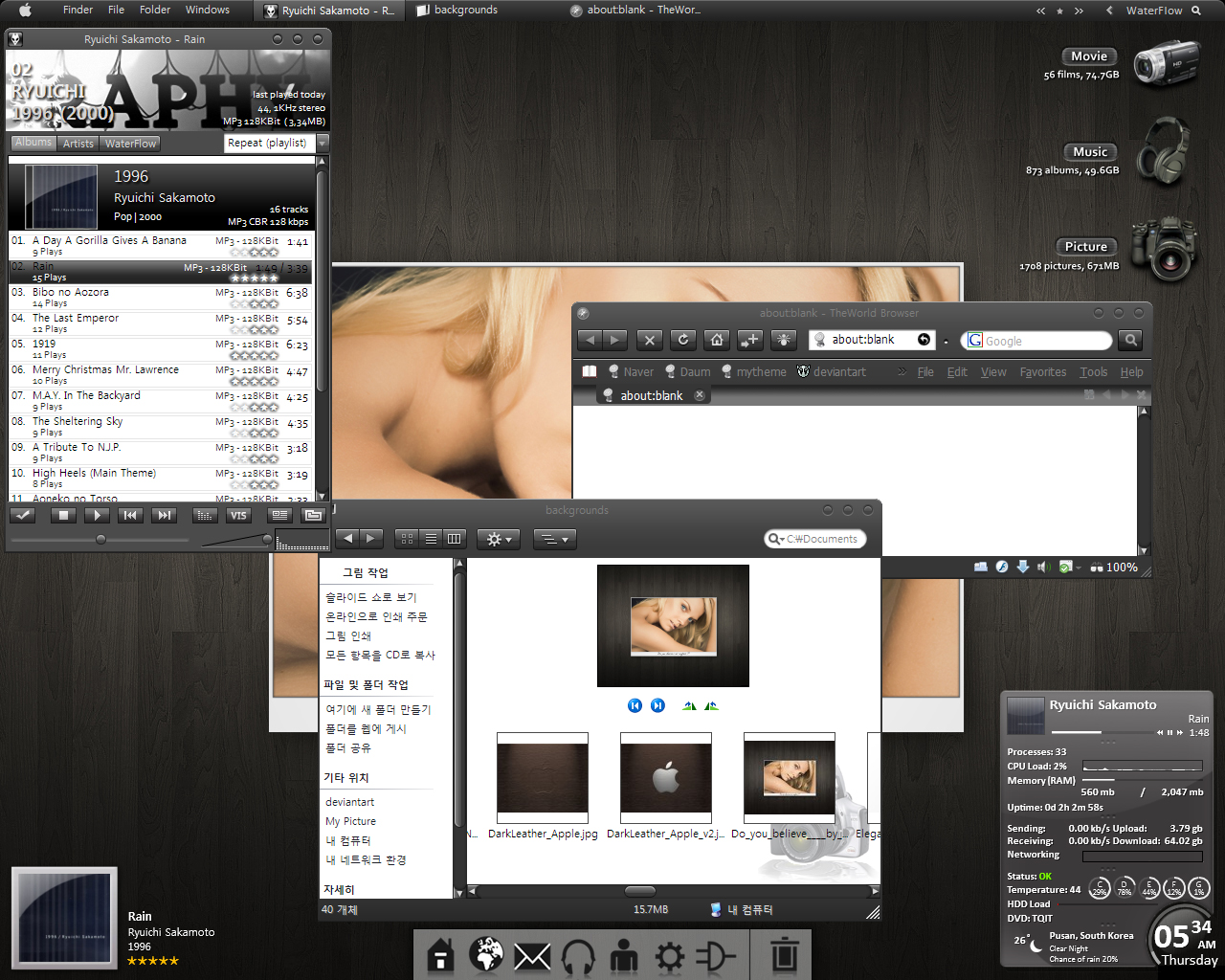Show next image in backgrounds preview
Screen dimensions: 1225x980
657,705
